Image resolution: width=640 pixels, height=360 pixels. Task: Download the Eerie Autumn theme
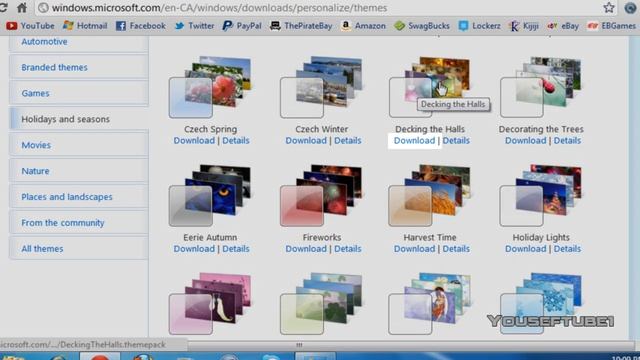click(x=194, y=249)
